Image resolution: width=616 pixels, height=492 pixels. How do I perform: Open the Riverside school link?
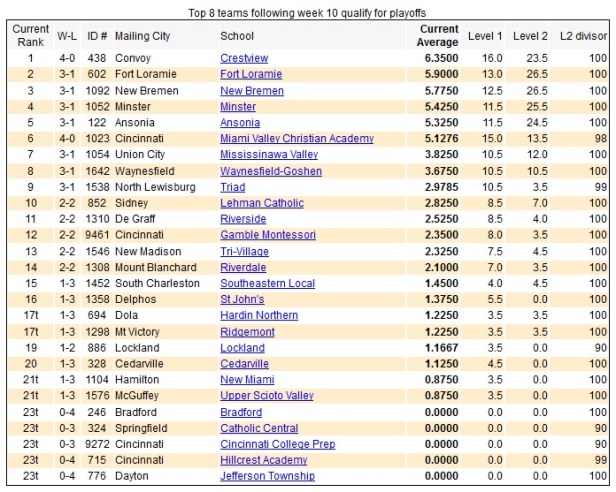point(243,219)
